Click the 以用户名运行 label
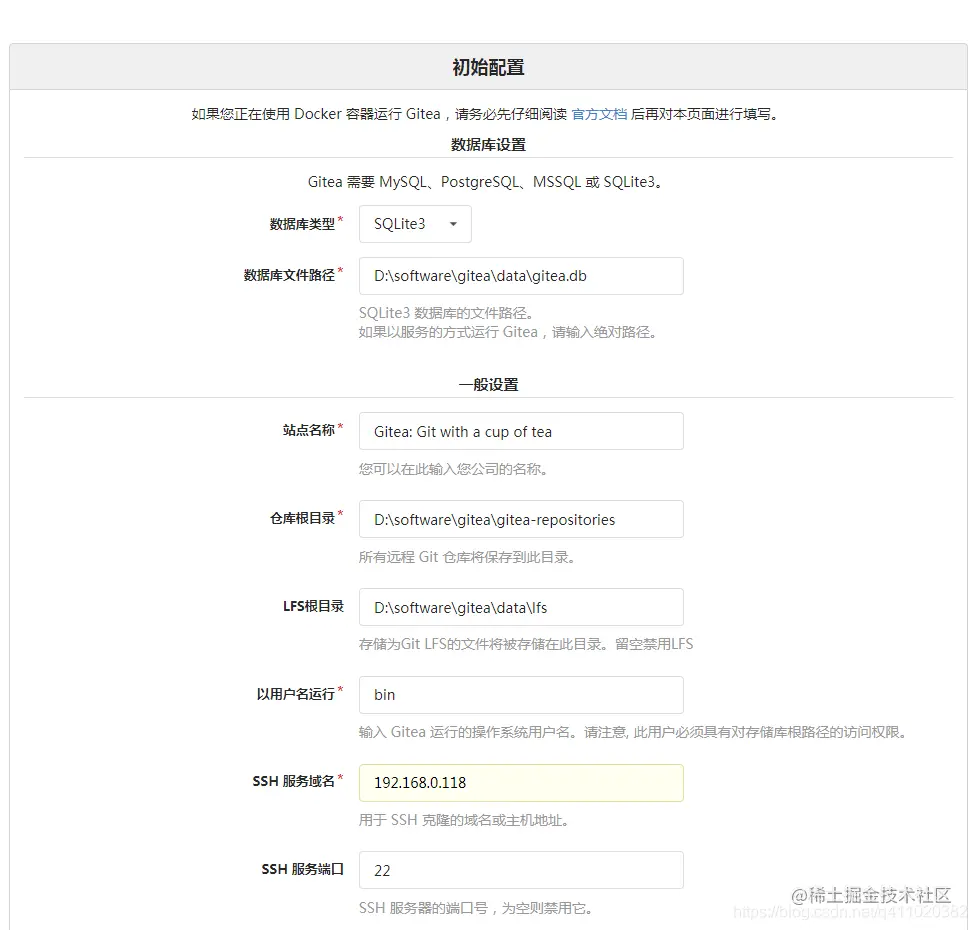Viewport: 977px width, 930px height. pos(295,694)
